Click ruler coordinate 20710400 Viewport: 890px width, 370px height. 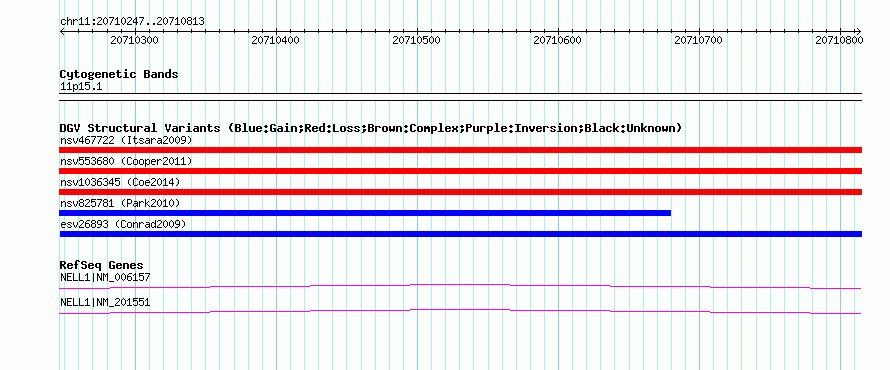275,40
